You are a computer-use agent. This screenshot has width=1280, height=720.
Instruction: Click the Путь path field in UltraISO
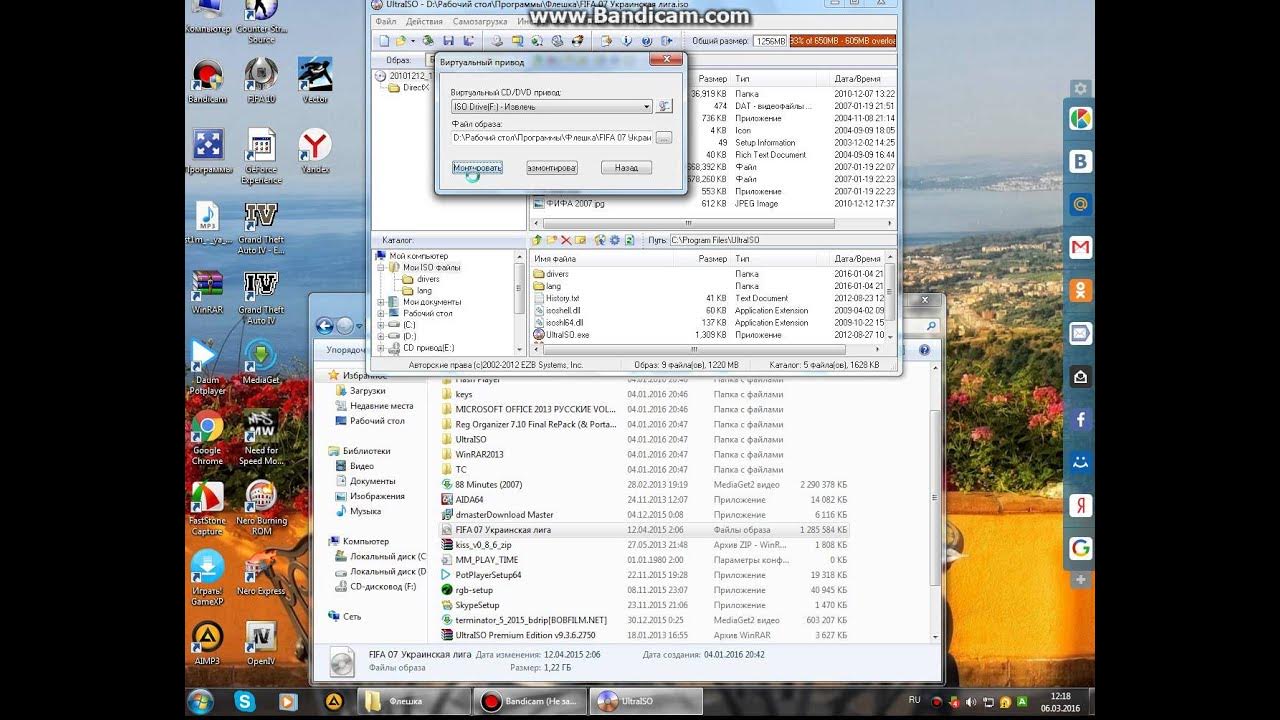782,240
